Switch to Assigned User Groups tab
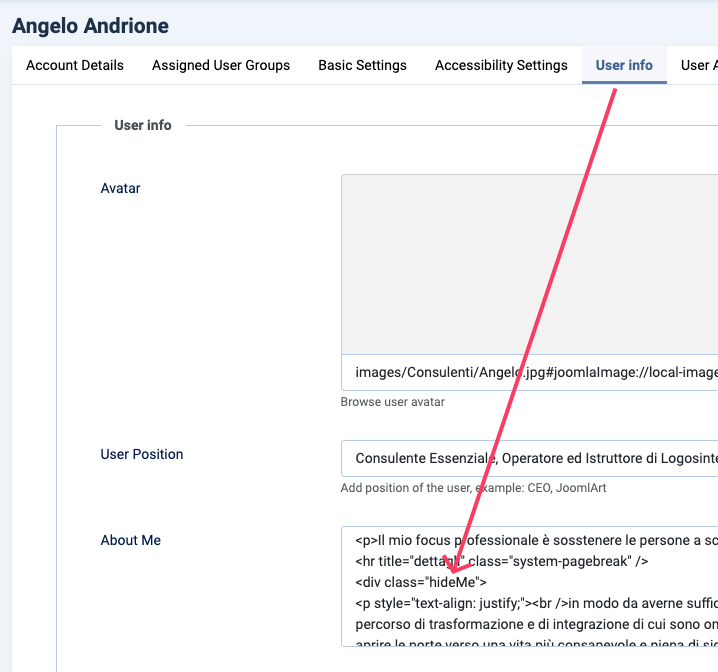 pos(221,65)
